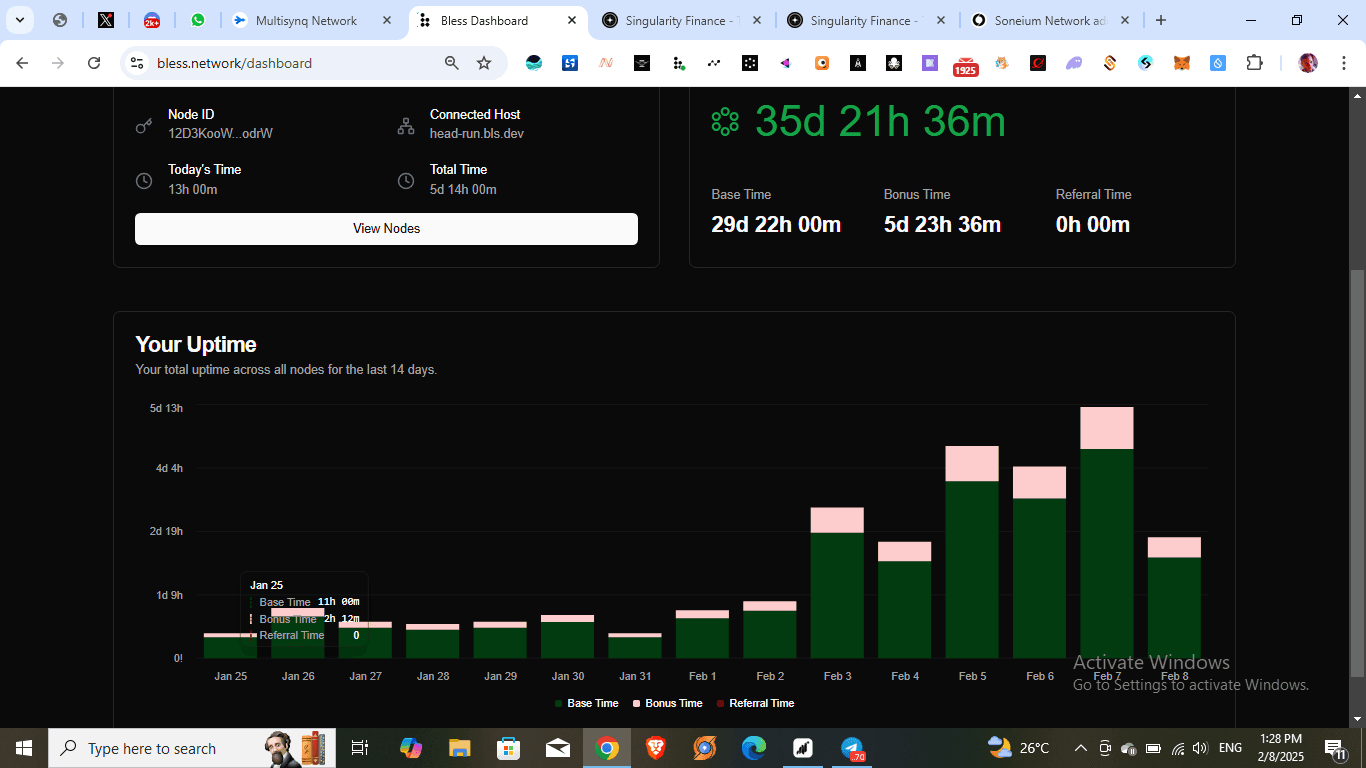Bookmark this page with the star icon
1366x768 pixels.
[484, 63]
